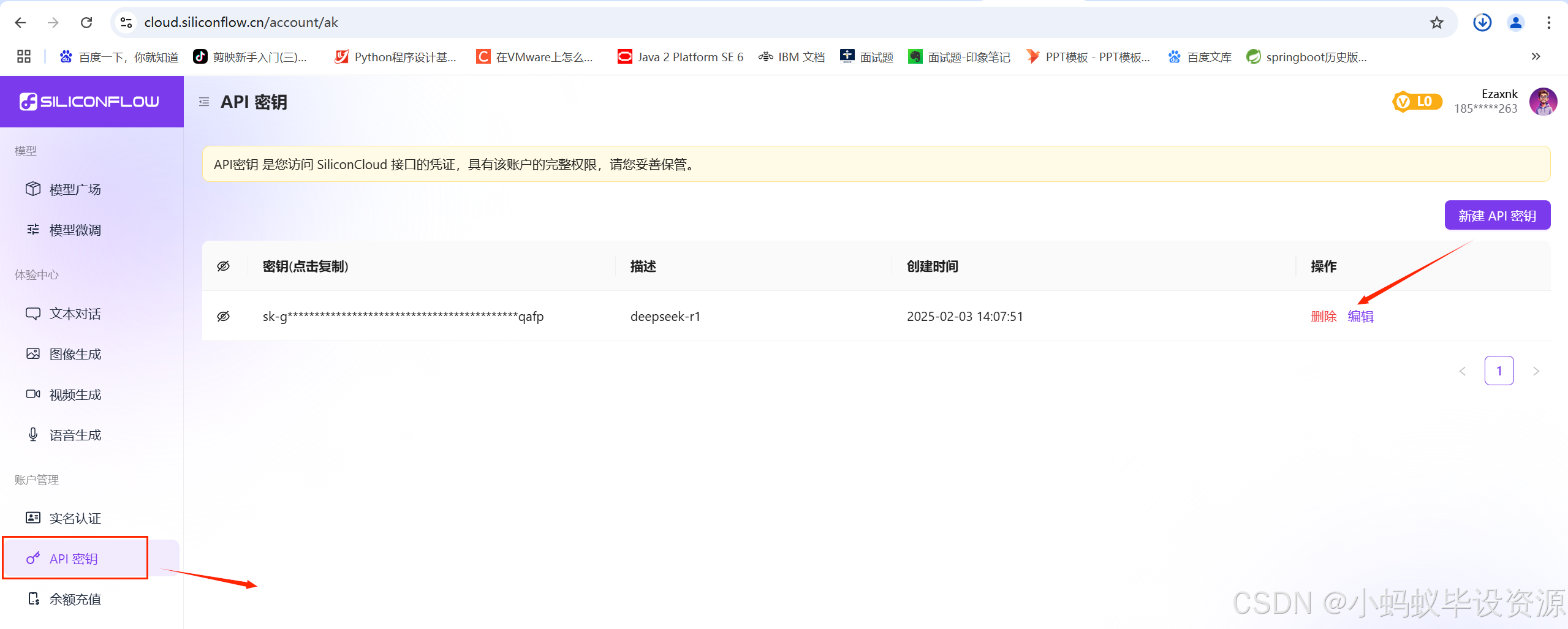The height and width of the screenshot is (629, 1568).
Task: Click the 新建 API 密钥 button
Action: click(x=1497, y=215)
